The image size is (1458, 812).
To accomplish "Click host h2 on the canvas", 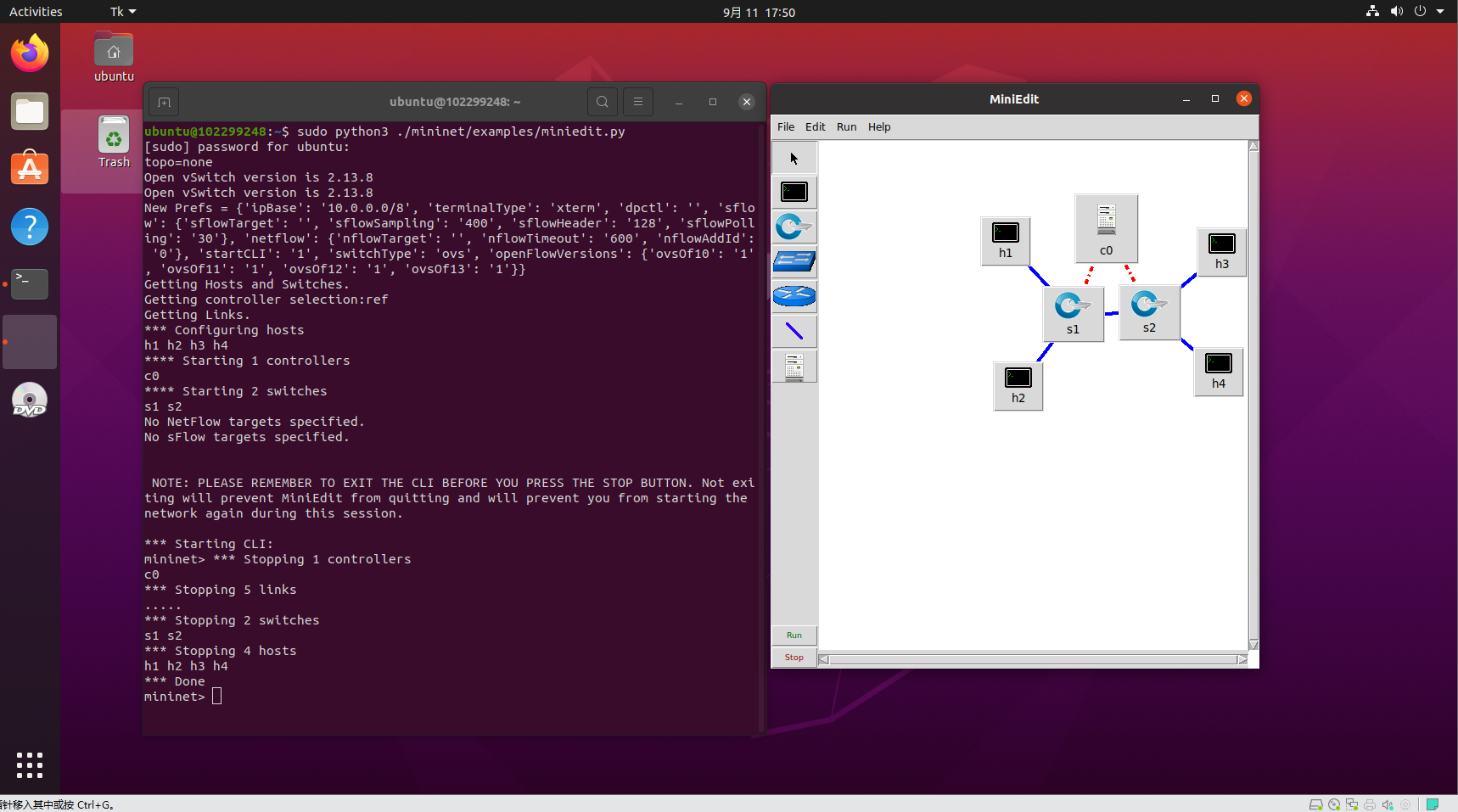I will (1018, 386).
